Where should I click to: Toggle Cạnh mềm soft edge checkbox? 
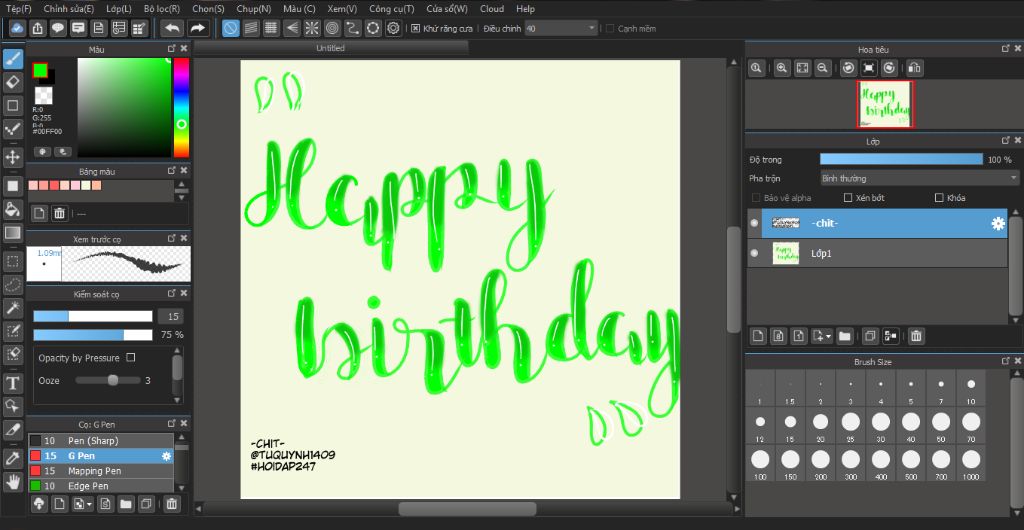click(610, 29)
